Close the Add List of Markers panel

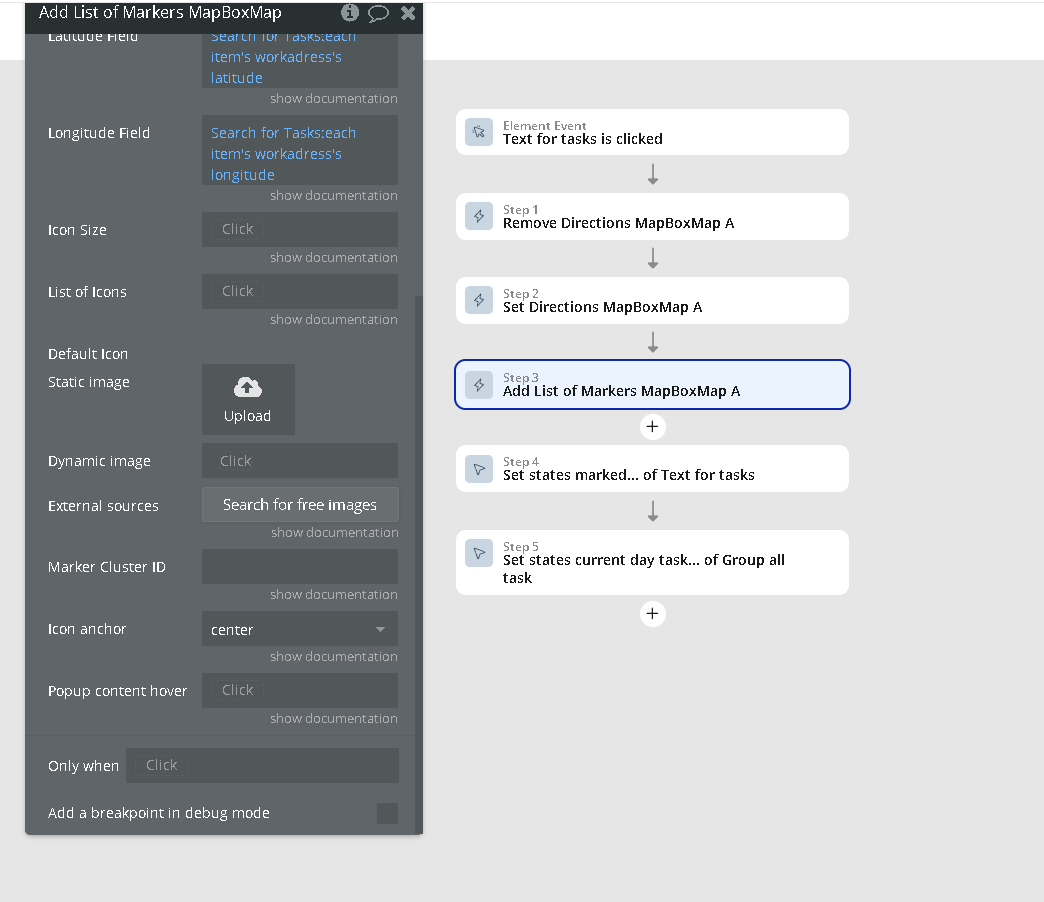point(408,13)
